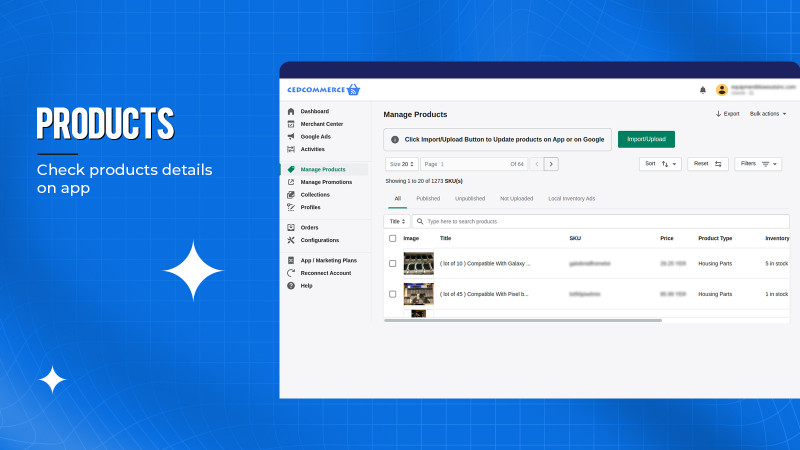
Task: Open Configurations from sidebar
Action: point(319,240)
